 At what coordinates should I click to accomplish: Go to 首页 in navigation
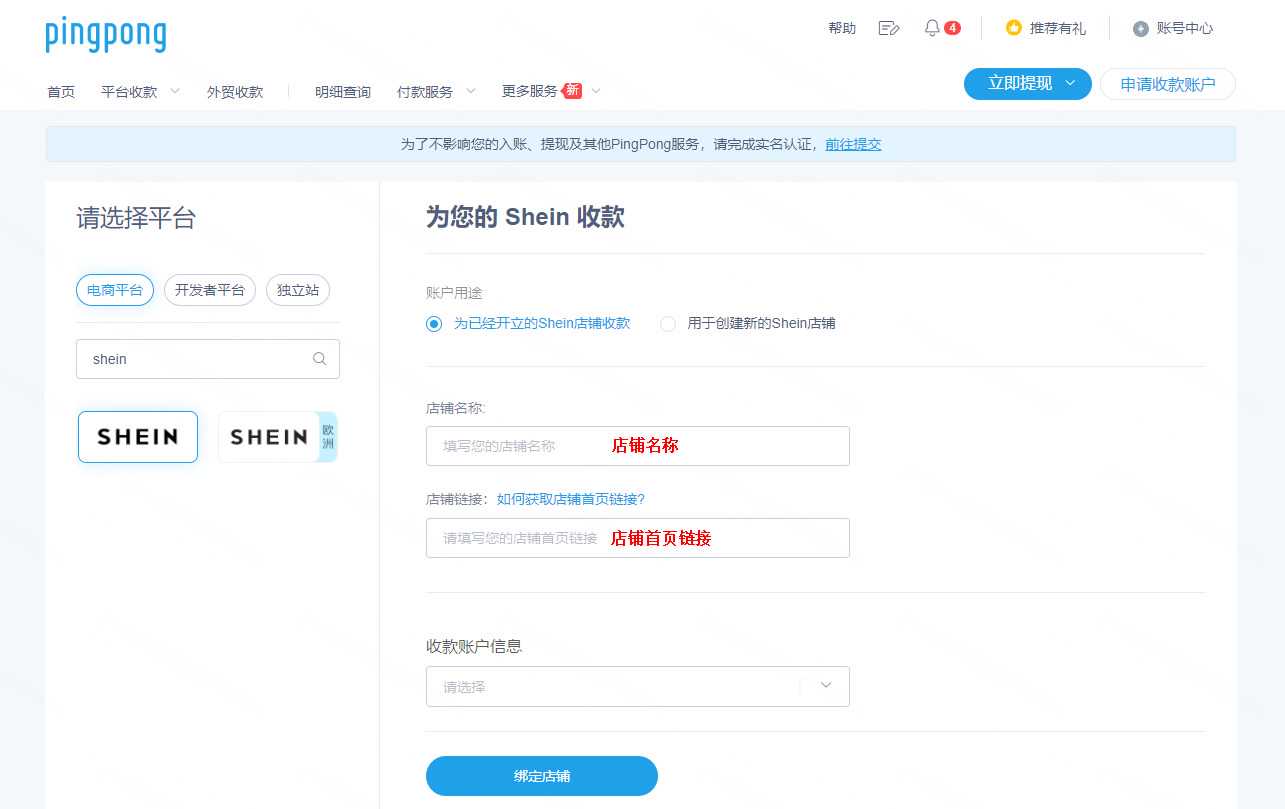pyautogui.click(x=61, y=92)
